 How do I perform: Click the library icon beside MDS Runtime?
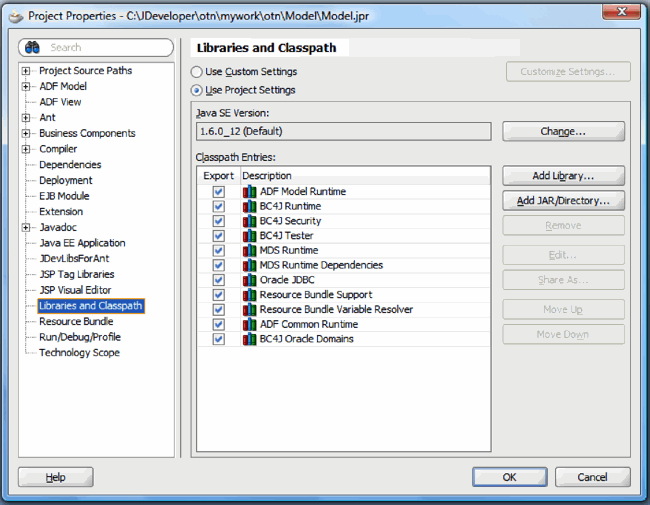250,250
